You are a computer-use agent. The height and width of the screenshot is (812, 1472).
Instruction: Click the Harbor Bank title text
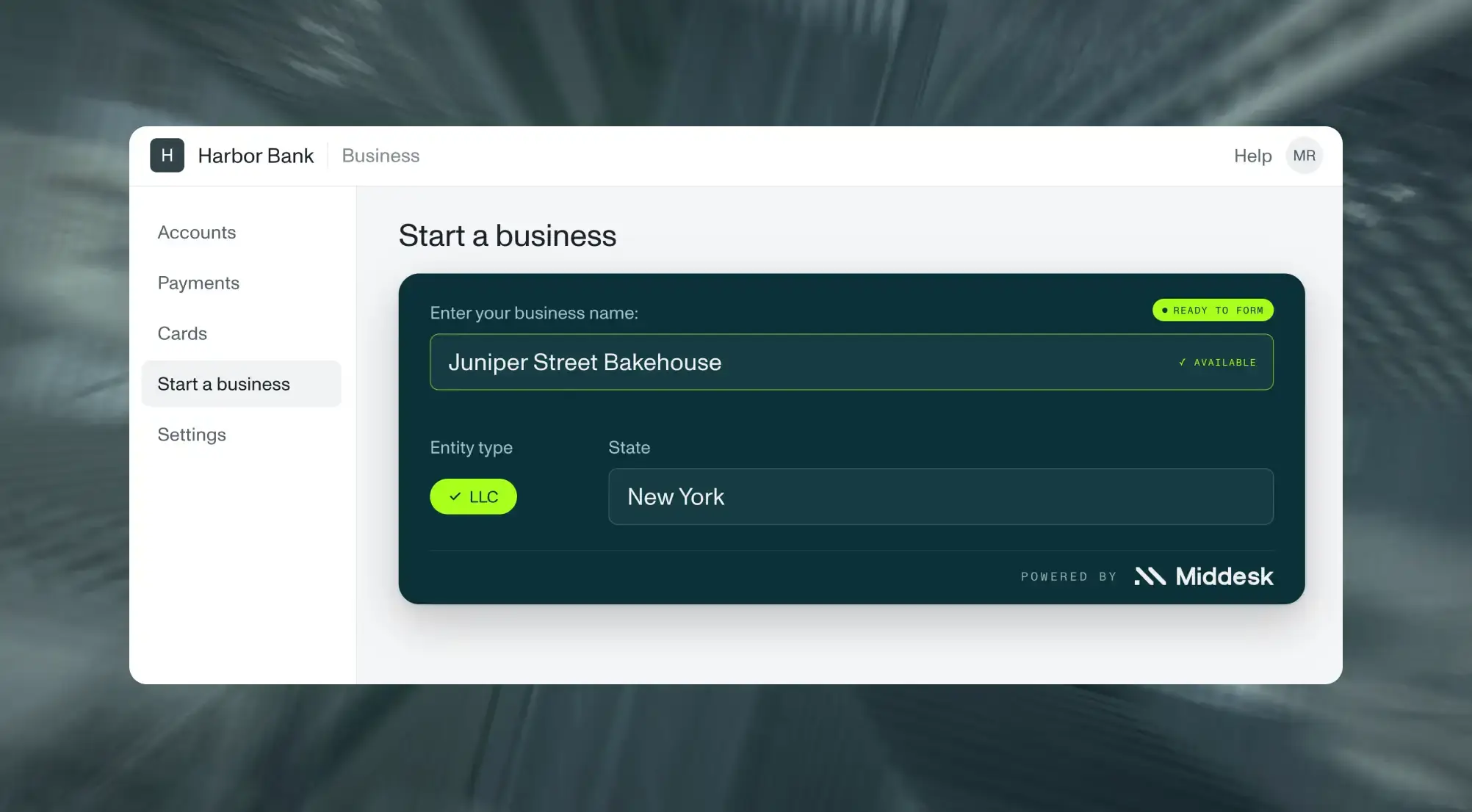256,156
